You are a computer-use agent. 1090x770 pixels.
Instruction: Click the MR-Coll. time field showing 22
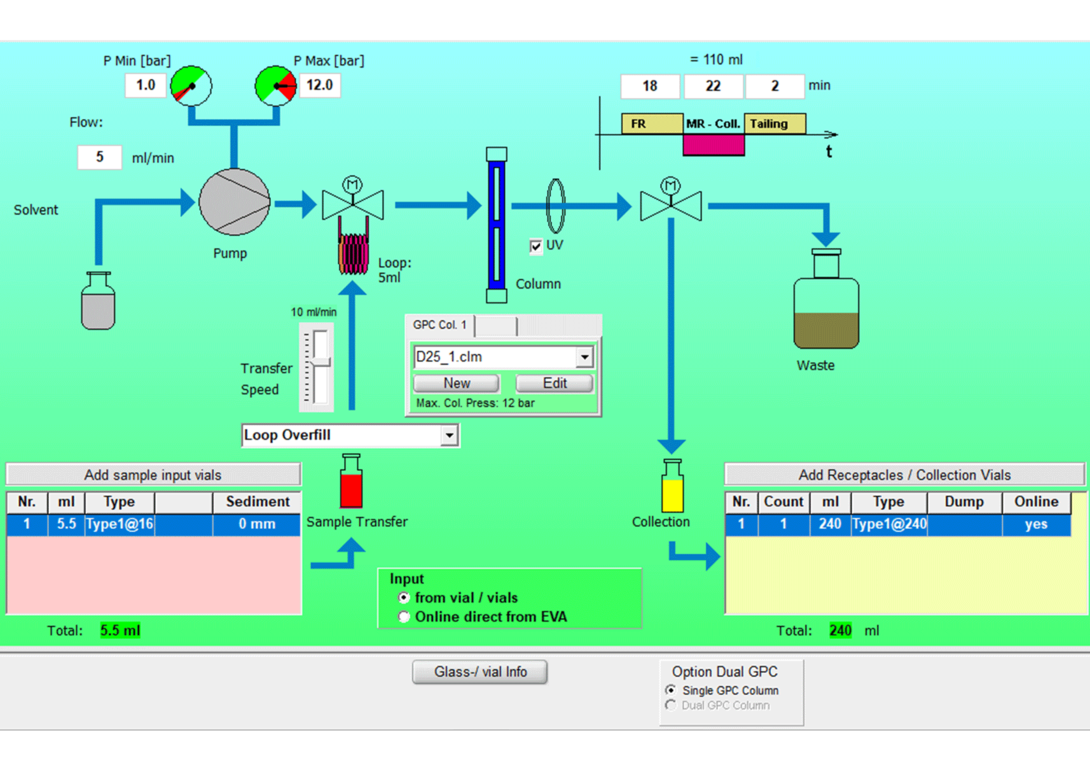713,86
